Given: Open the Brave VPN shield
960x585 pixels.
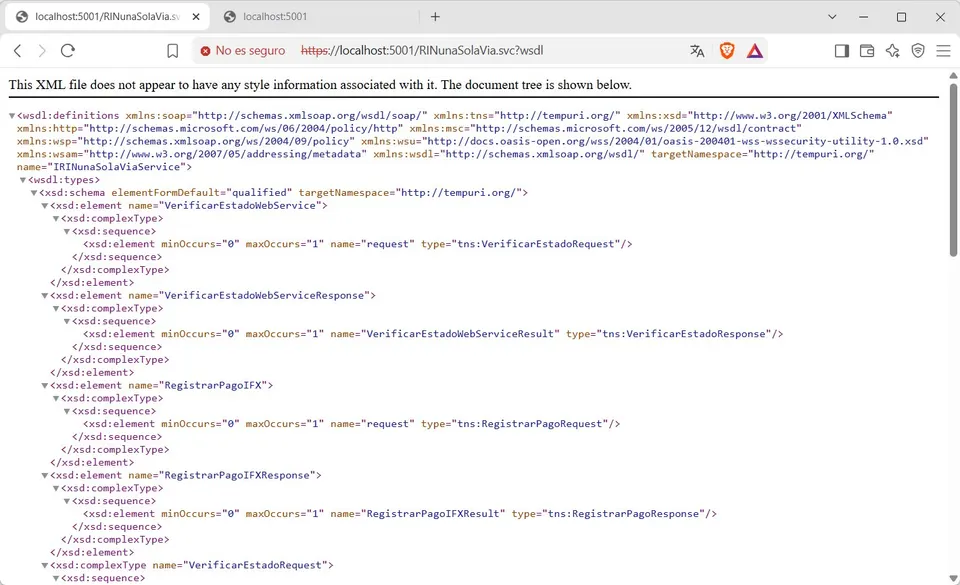Looking at the screenshot, I should click(918, 51).
